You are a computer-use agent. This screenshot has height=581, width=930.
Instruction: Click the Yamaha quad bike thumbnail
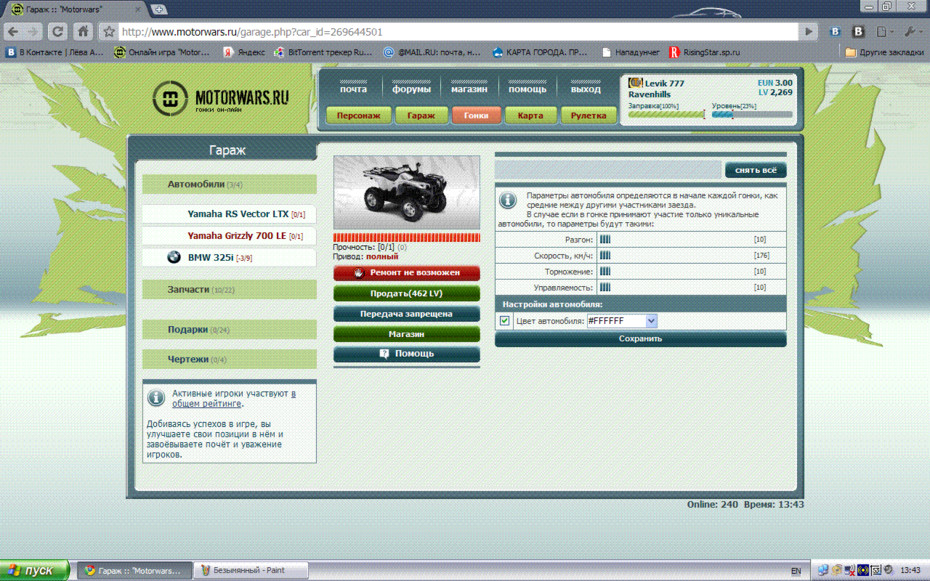406,192
